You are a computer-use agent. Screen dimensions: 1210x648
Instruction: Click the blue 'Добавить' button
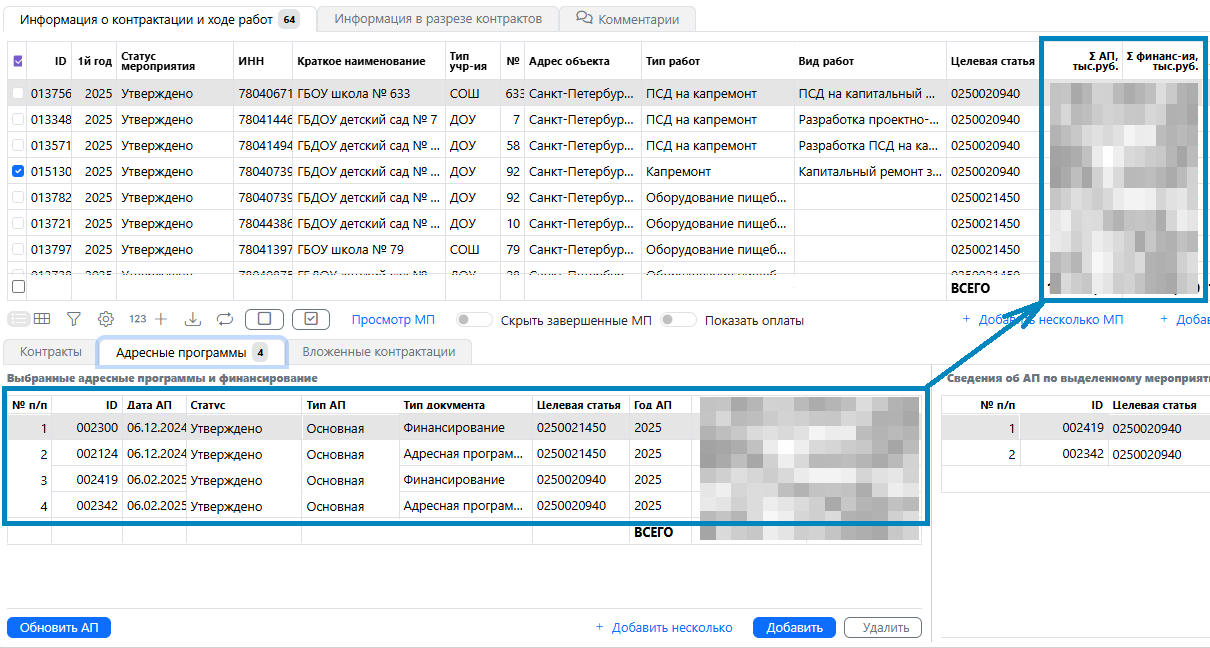[x=794, y=628]
